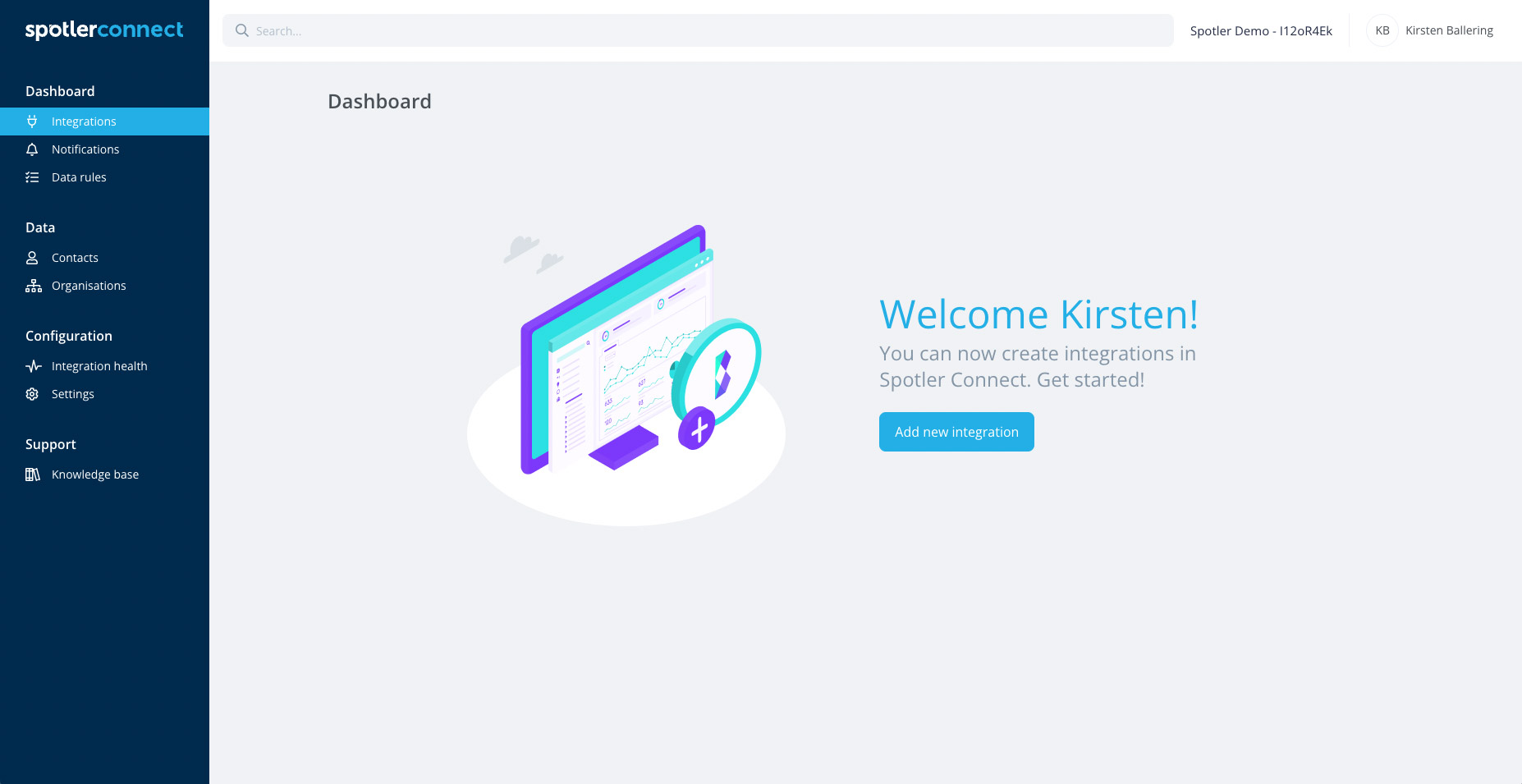Image resolution: width=1522 pixels, height=784 pixels.
Task: Open the Knowledge base link
Action: (x=104, y=475)
